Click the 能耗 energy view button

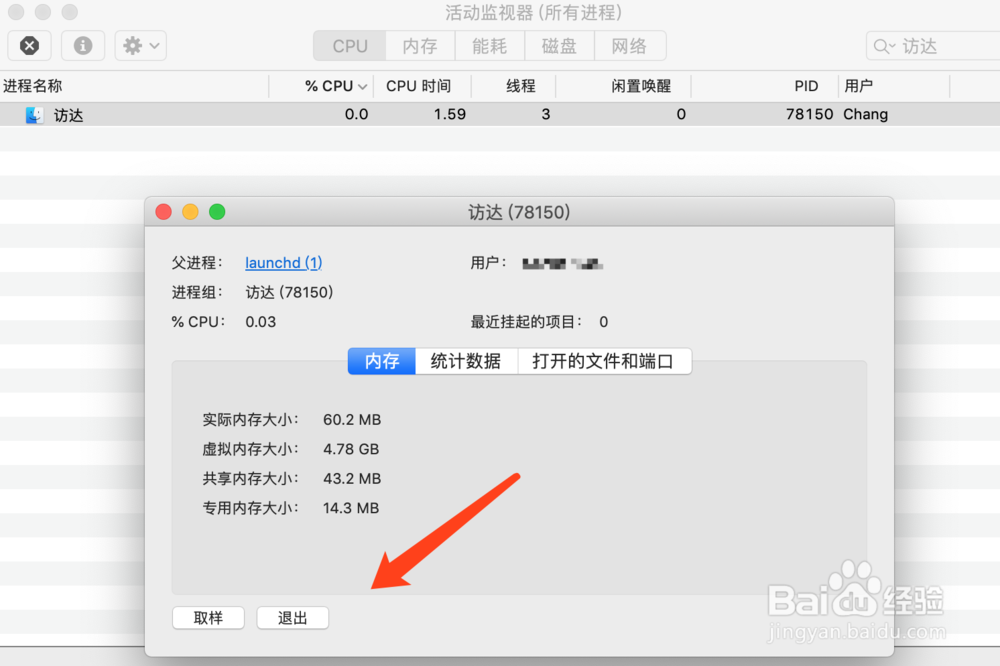point(489,45)
